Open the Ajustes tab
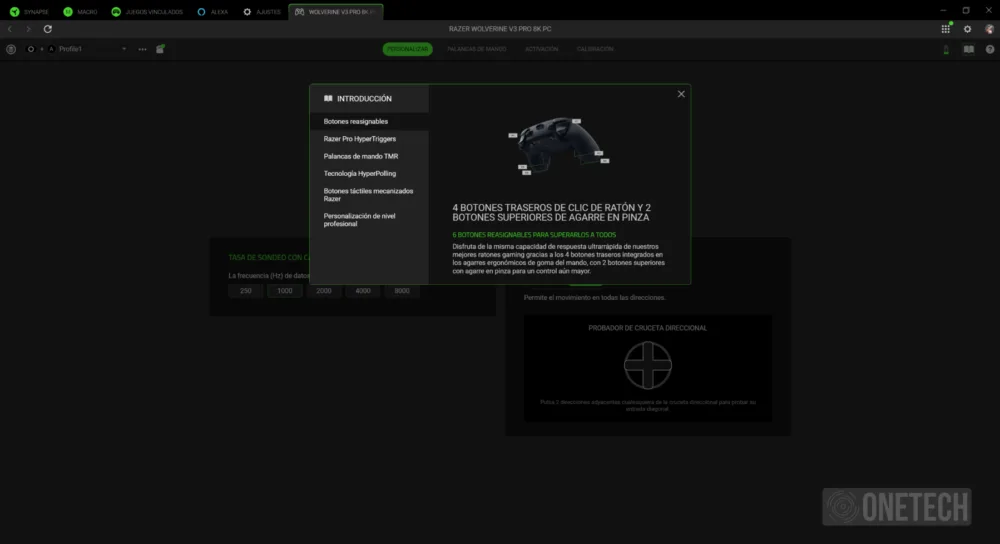This screenshot has width=1000, height=544. click(x=261, y=11)
